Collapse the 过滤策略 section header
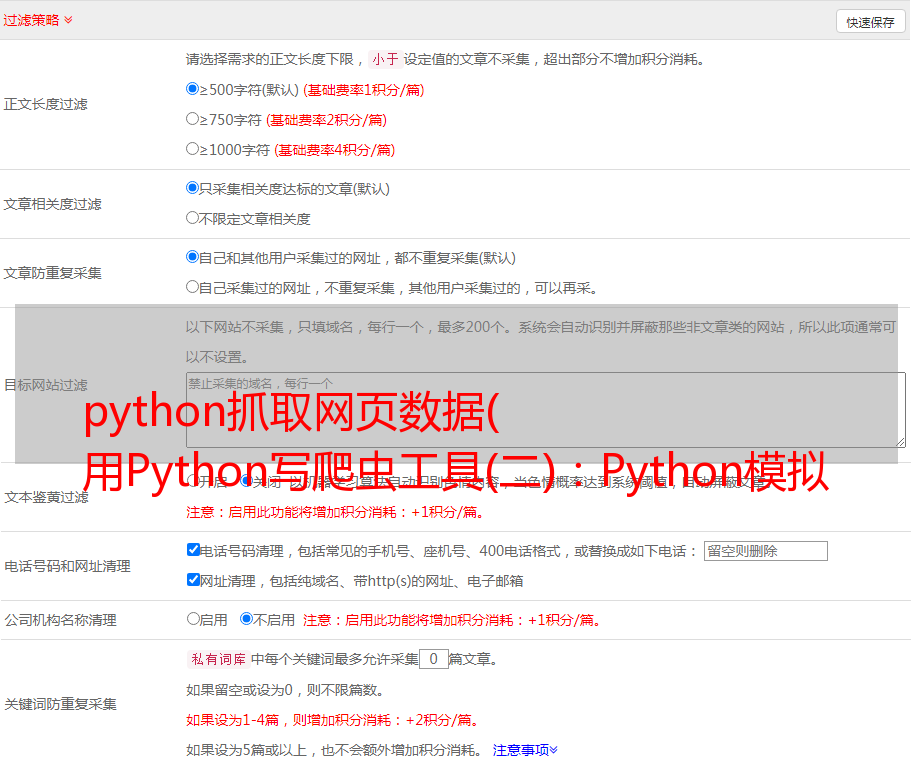The width and height of the screenshot is (912, 768). (x=38, y=20)
